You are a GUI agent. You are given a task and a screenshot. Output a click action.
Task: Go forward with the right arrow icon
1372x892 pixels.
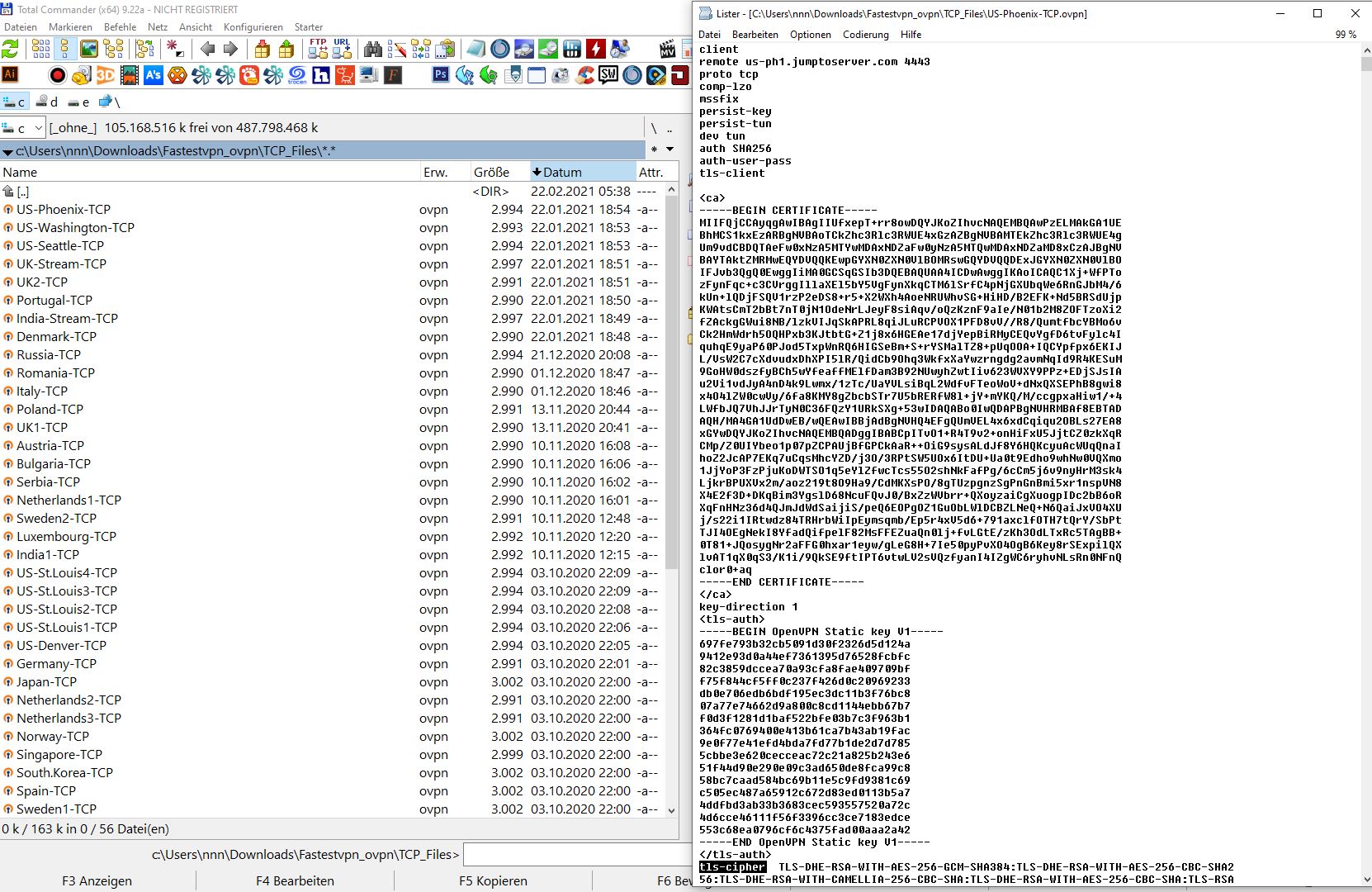point(230,50)
